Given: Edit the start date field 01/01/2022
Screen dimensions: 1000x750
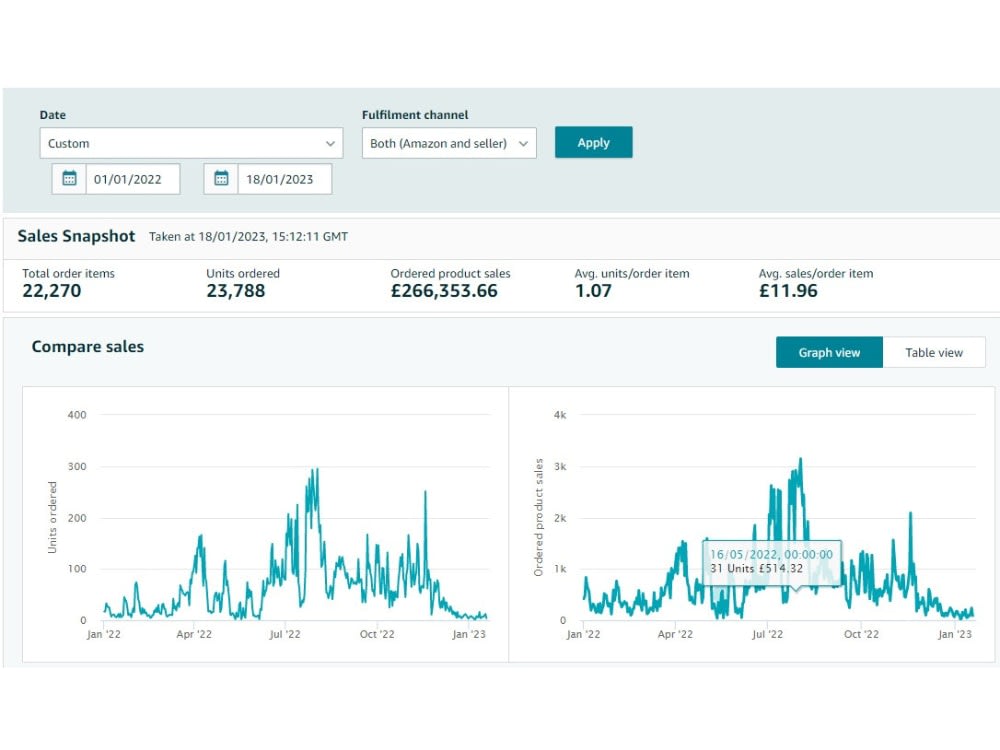Looking at the screenshot, I should click(x=133, y=179).
